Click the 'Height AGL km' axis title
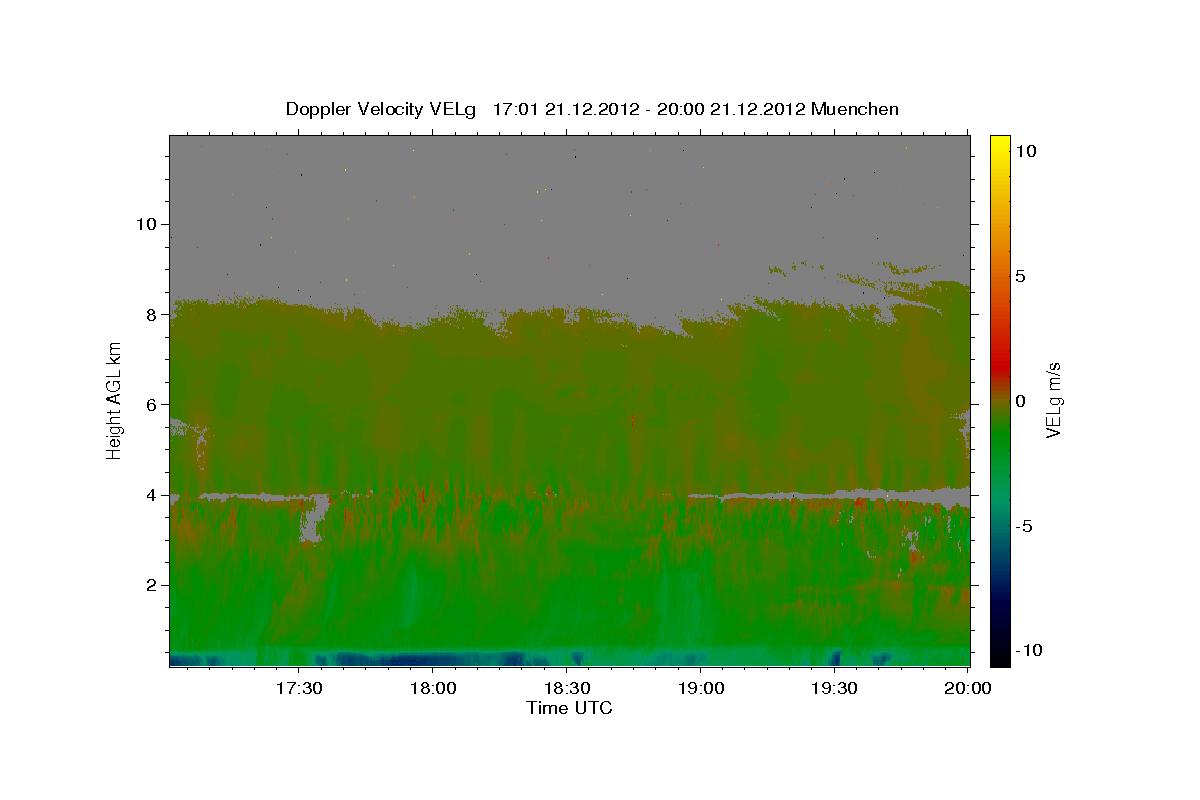This screenshot has height=800, width=1200. tap(115, 400)
